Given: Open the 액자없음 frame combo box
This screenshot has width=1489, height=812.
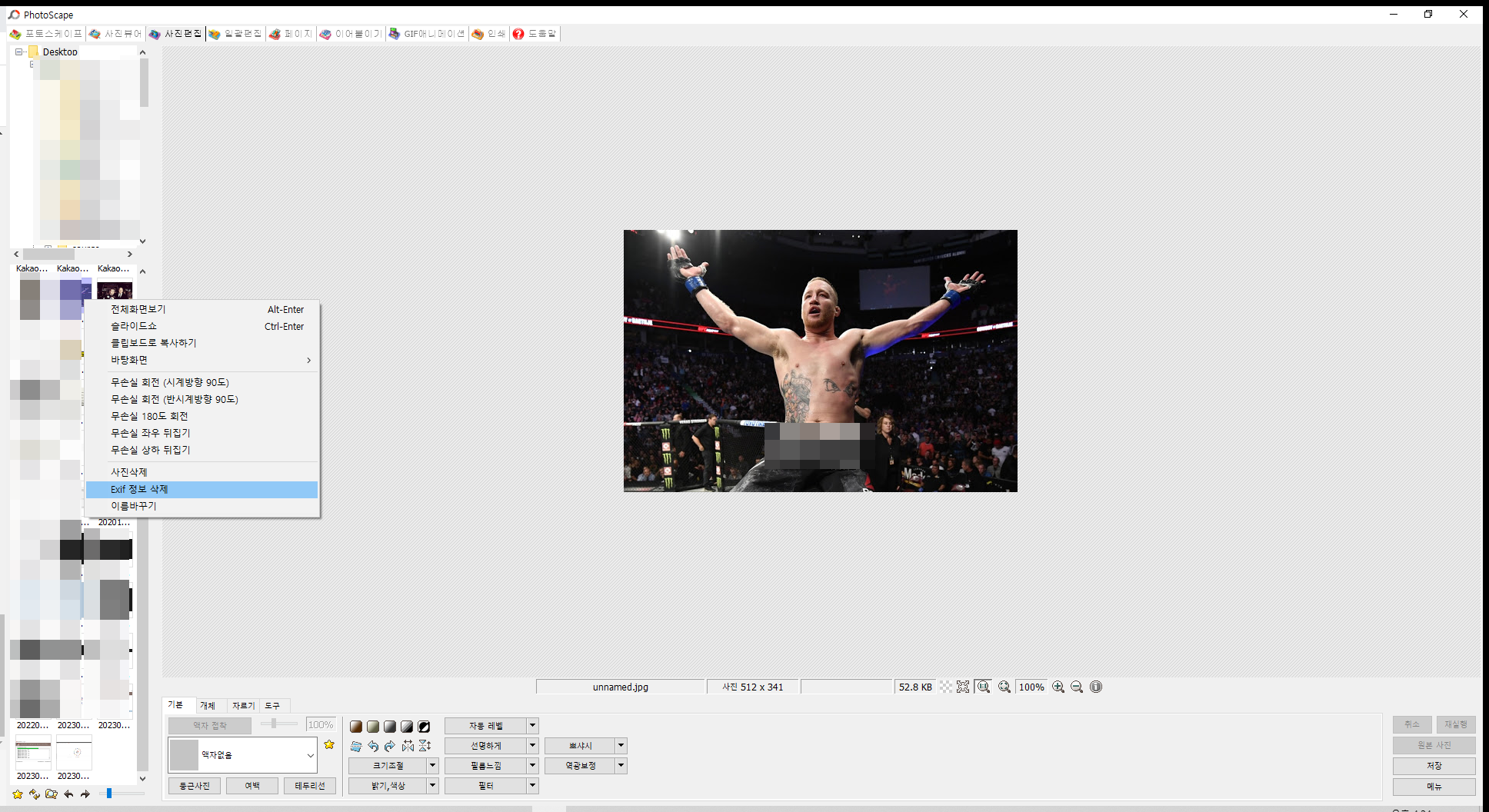Looking at the screenshot, I should pos(242,755).
